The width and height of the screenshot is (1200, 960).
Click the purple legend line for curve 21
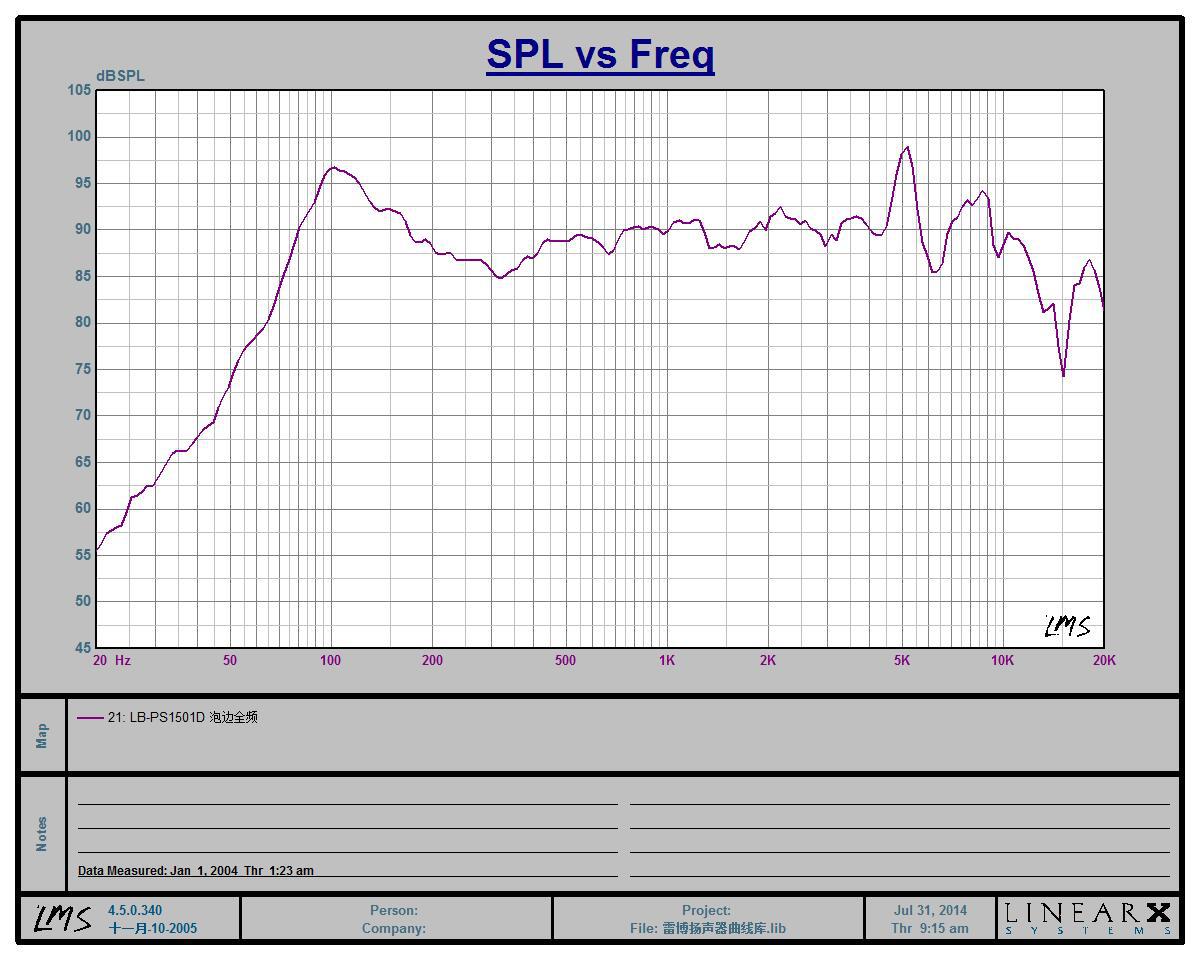point(90,717)
